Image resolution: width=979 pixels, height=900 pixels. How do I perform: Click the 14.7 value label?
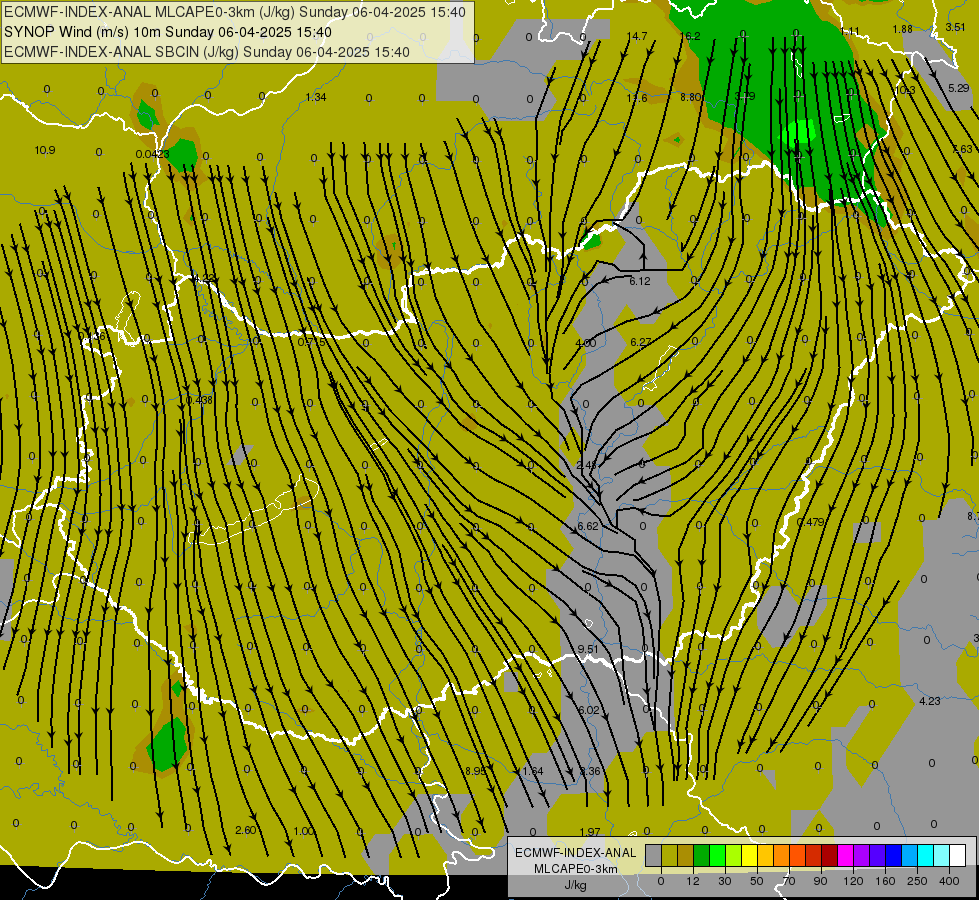pos(637,36)
